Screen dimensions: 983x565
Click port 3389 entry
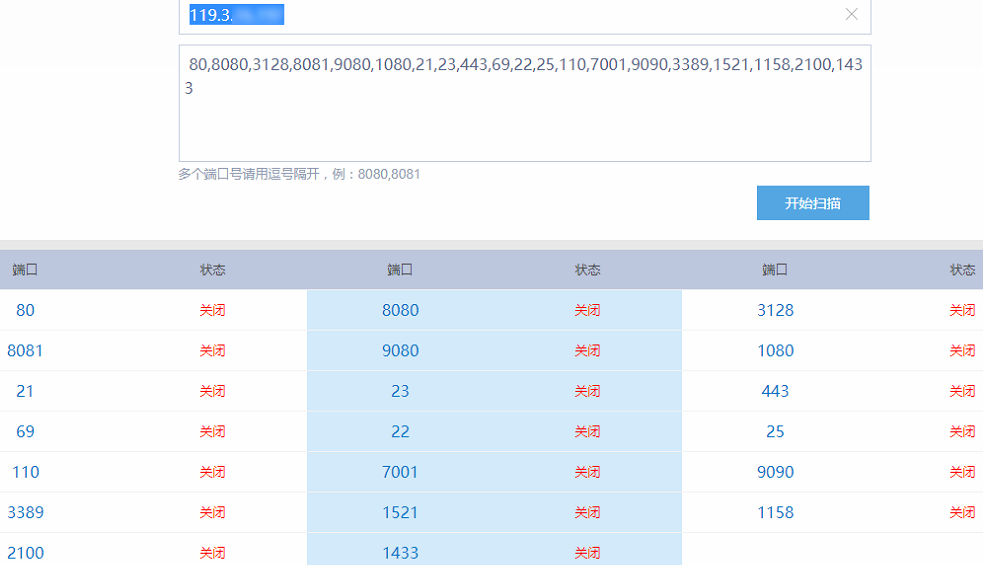[x=25, y=512]
